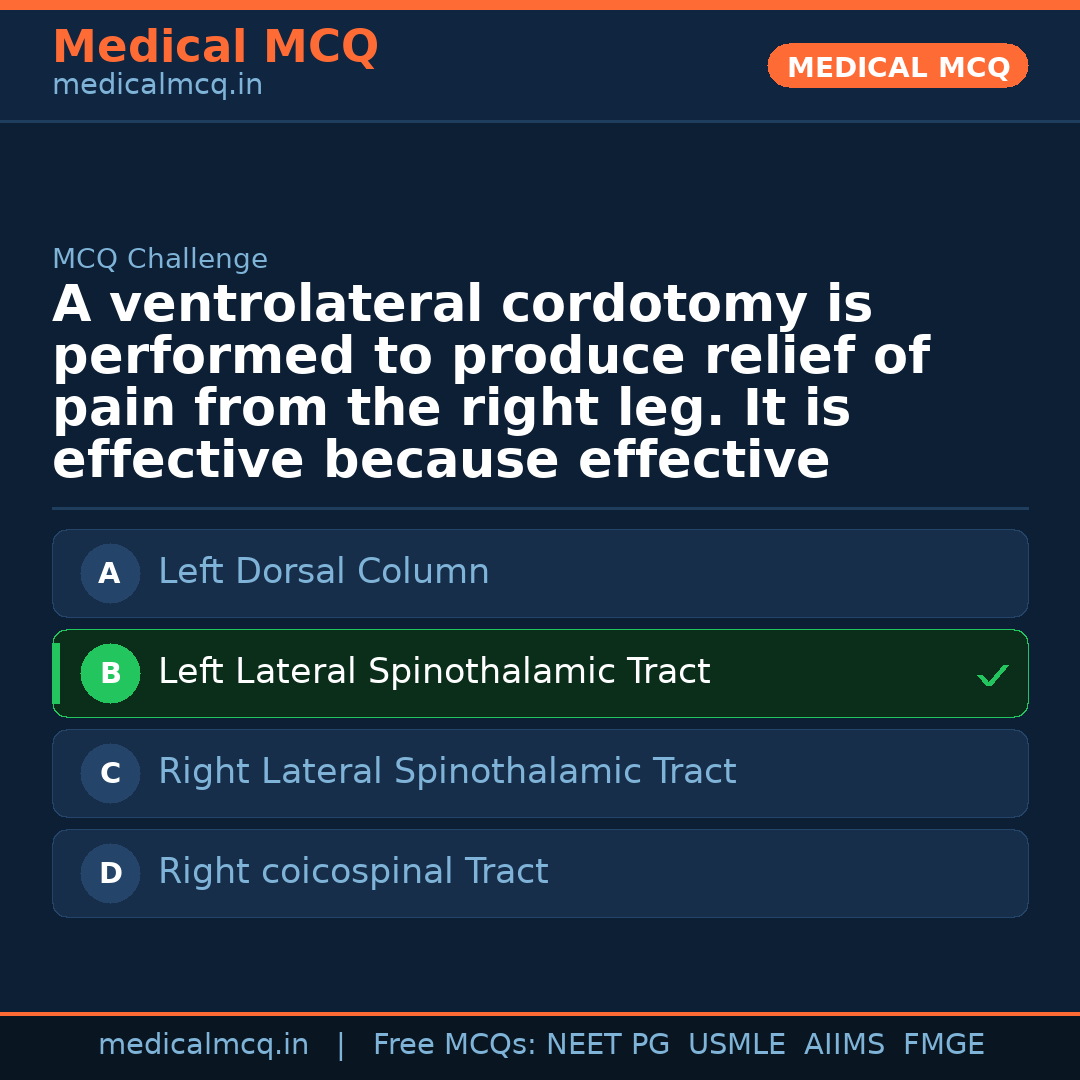This screenshot has width=1080, height=1080.
Task: Choose the Right coicospinal Tract option
Action: [353, 872]
